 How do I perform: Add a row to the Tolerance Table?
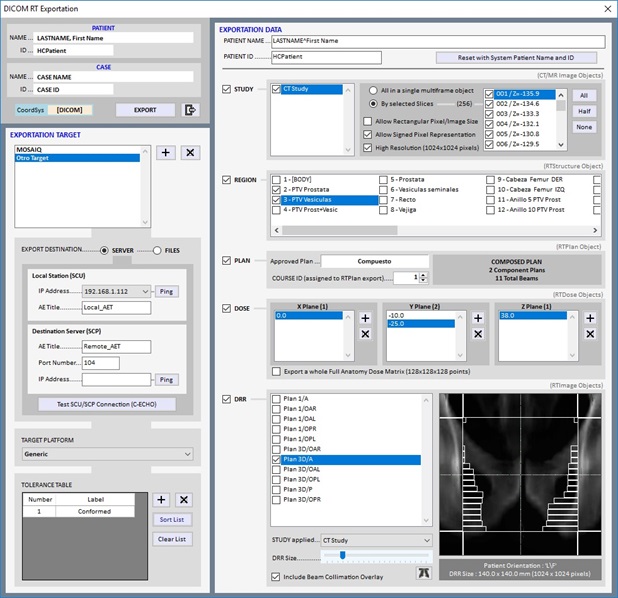(x=160, y=499)
